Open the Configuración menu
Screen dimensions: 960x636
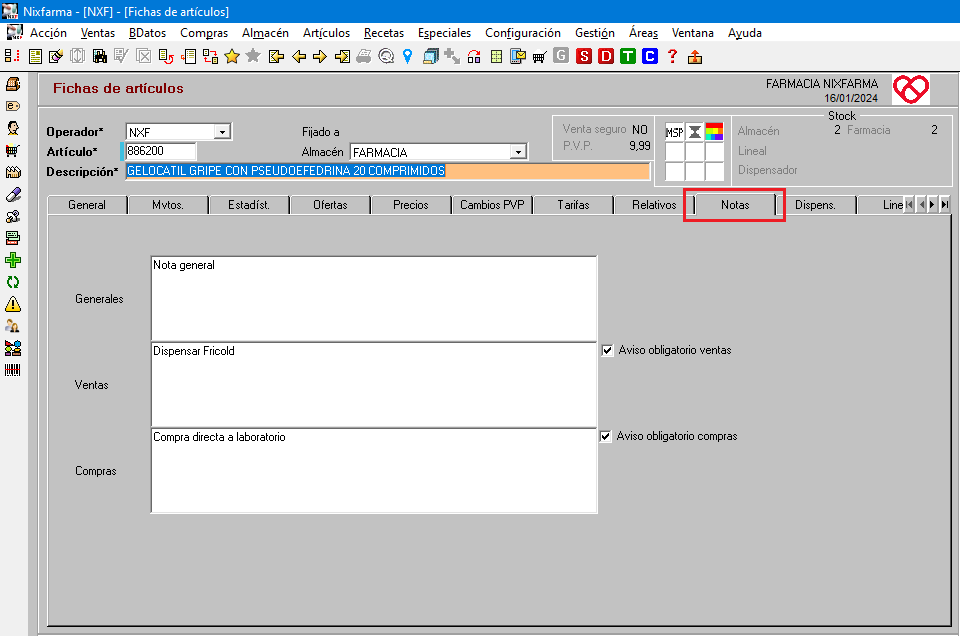[x=523, y=32]
